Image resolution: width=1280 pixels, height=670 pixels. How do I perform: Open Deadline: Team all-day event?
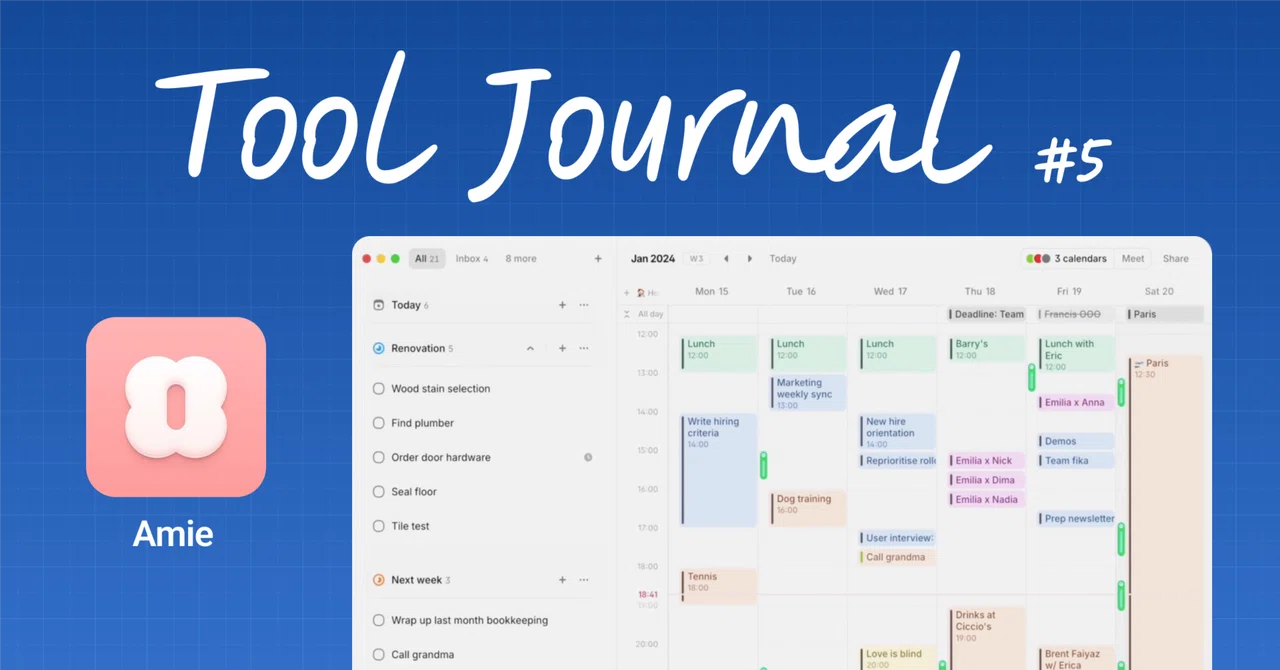point(987,314)
